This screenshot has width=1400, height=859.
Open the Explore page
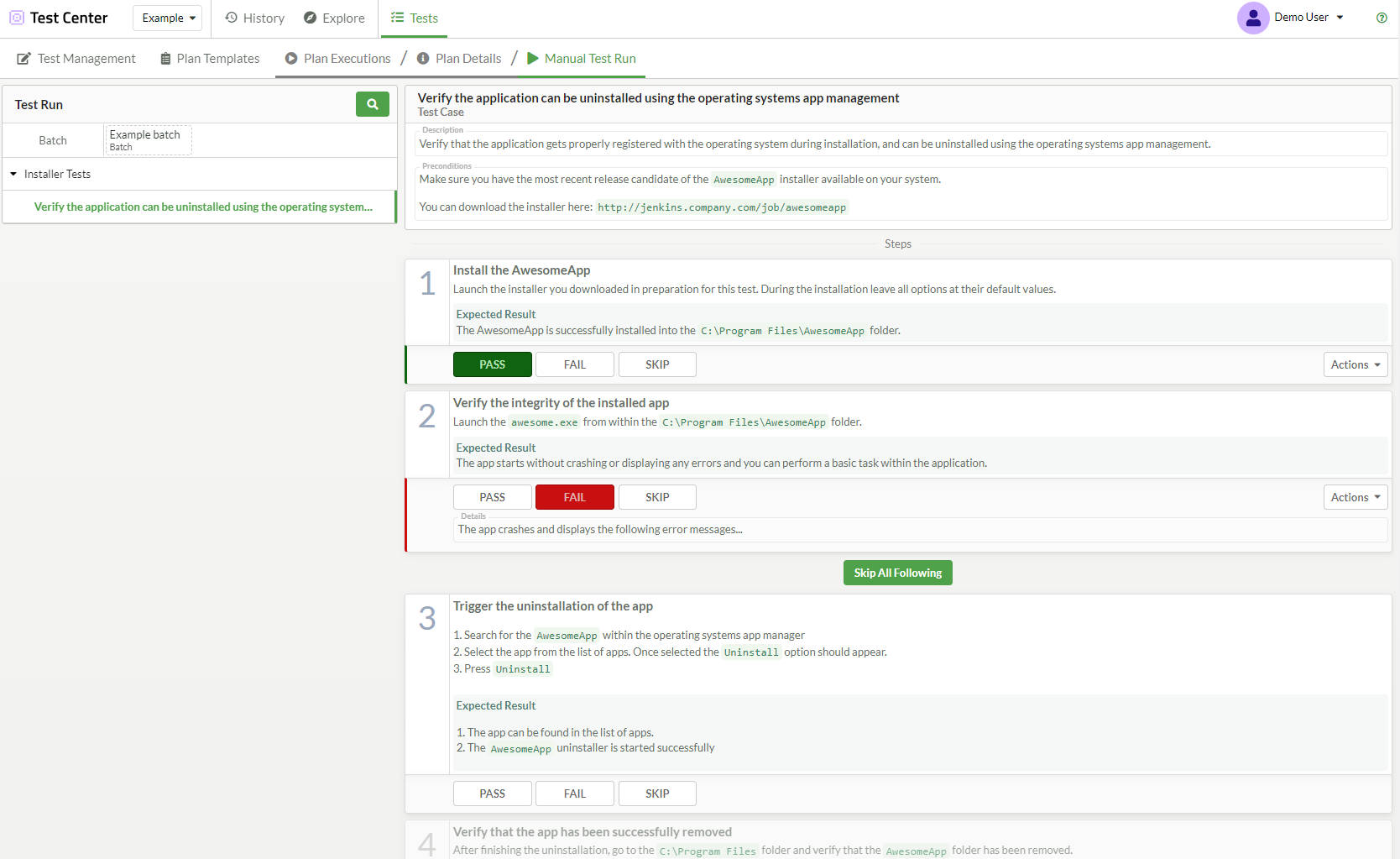(334, 18)
